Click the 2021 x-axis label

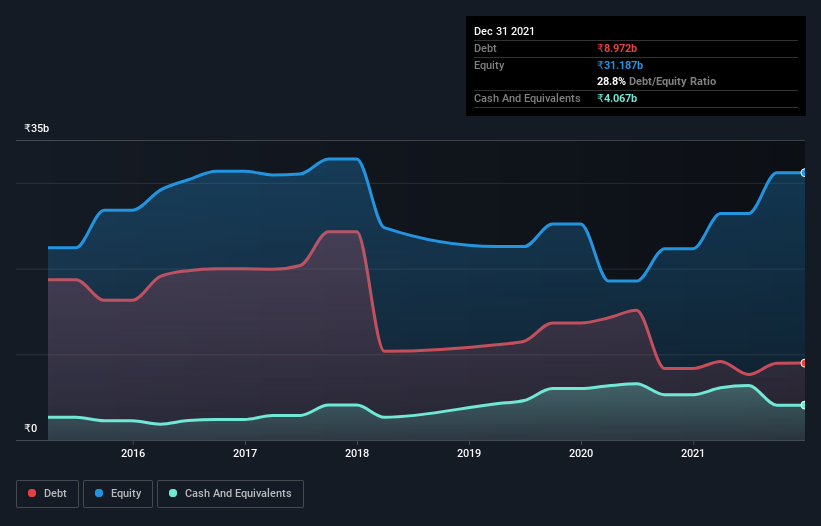[x=693, y=453]
